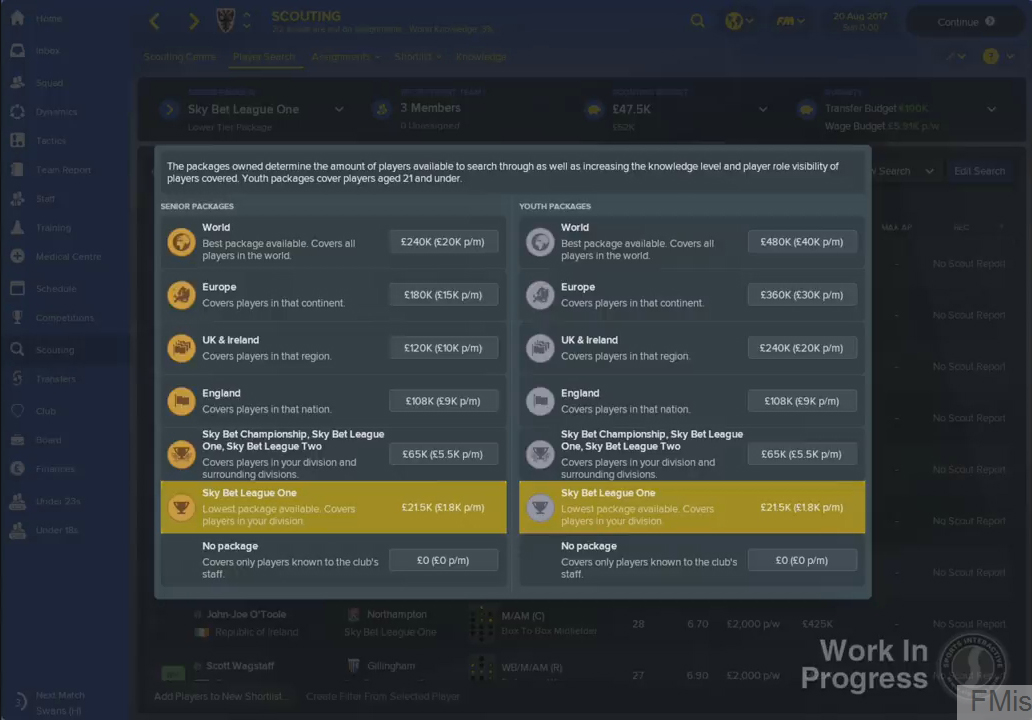Switch to the Knowledge tab

click(481, 57)
